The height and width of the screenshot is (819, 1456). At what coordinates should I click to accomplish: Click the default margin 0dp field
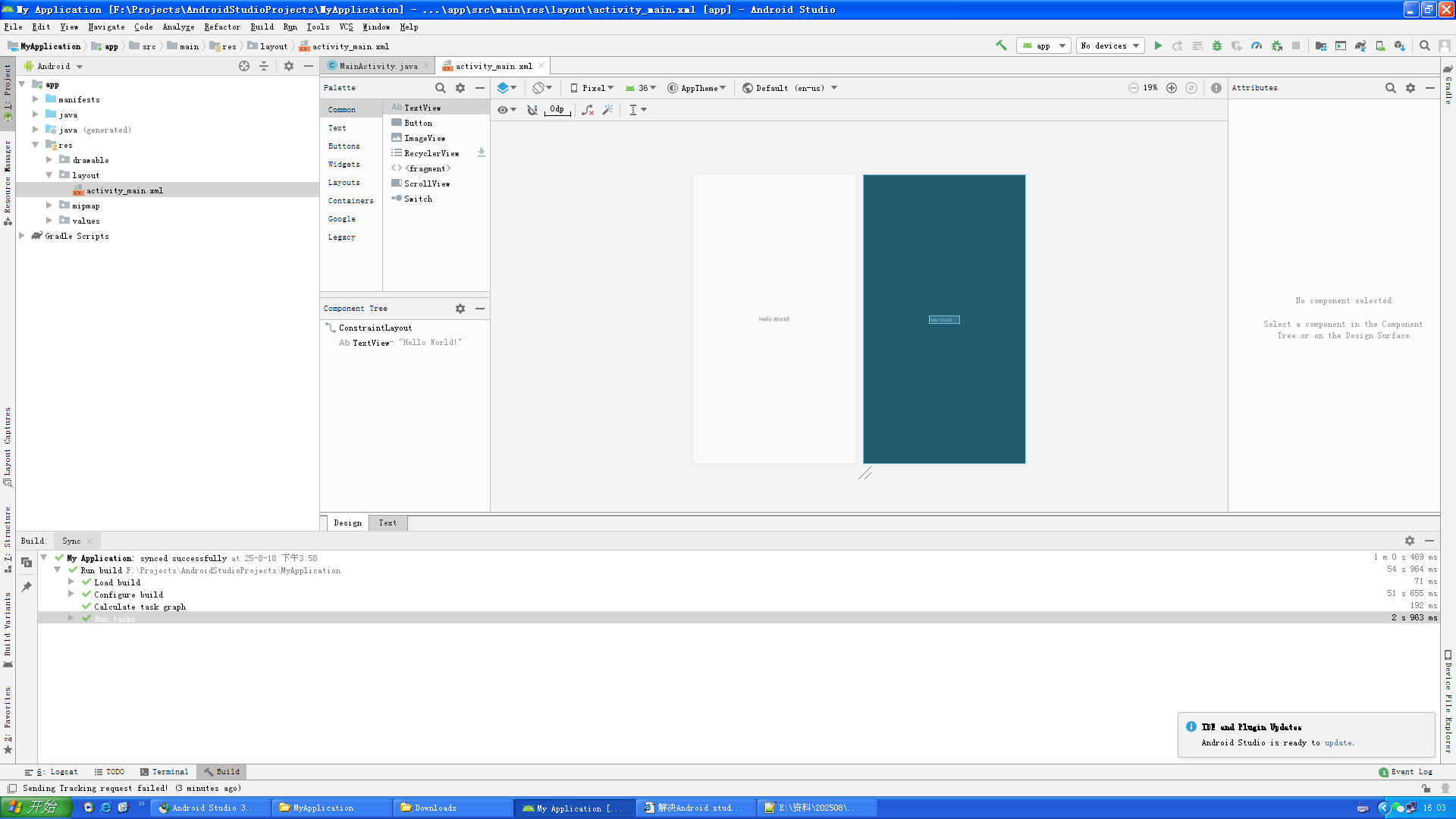(x=557, y=110)
